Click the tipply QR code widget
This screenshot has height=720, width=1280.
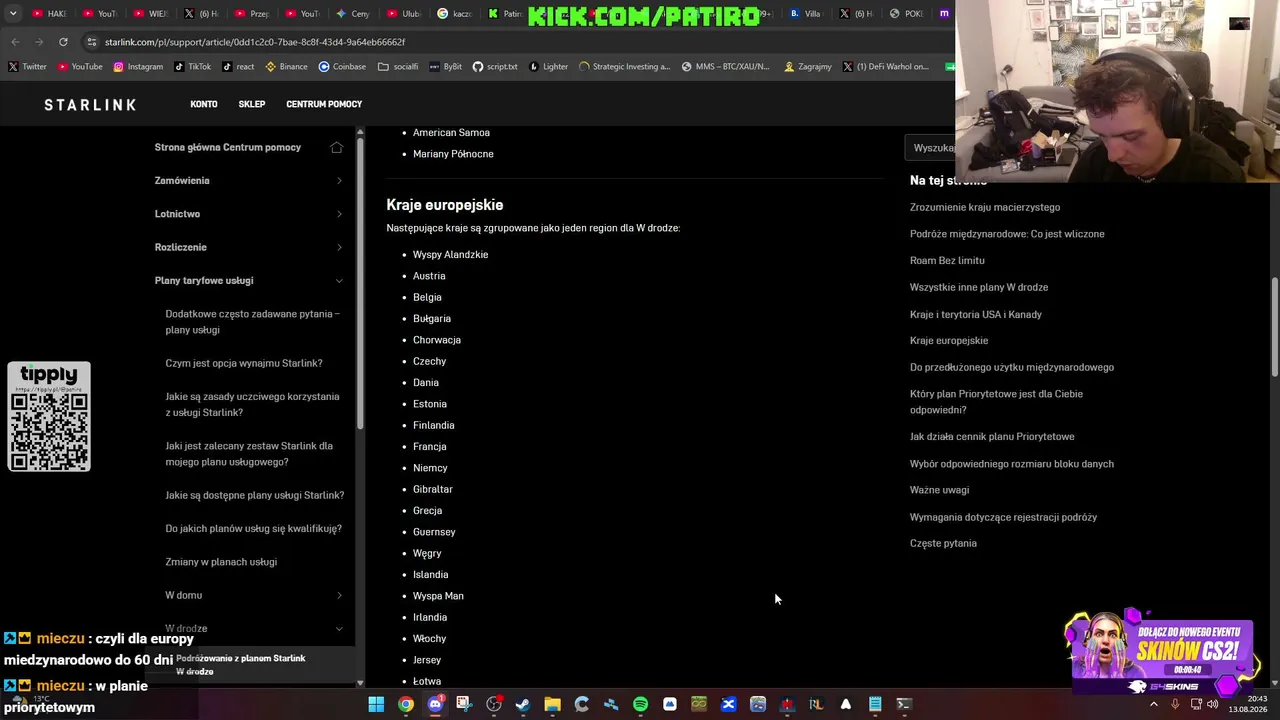pos(49,417)
